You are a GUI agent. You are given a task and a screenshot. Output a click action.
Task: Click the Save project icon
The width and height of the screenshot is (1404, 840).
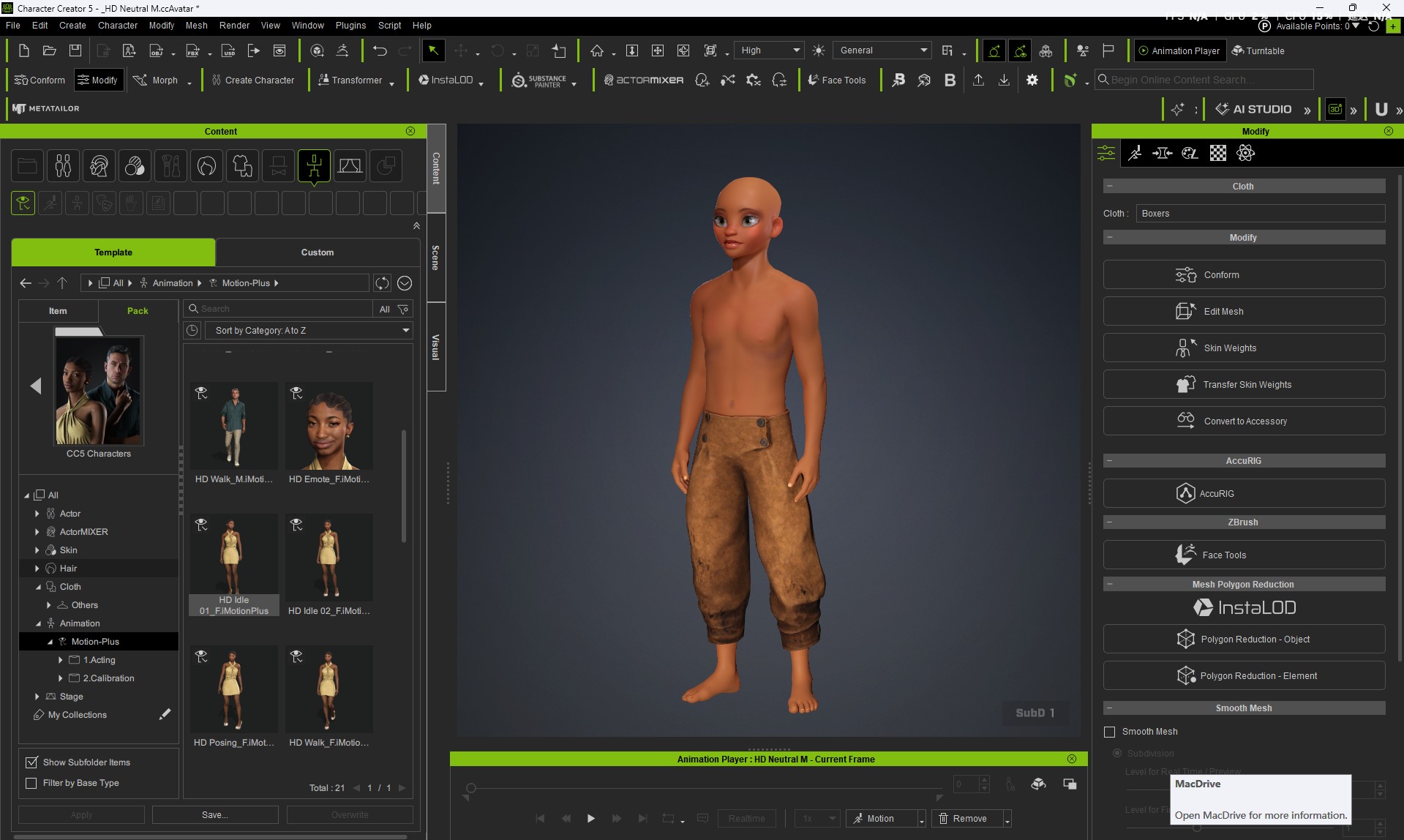tap(75, 50)
